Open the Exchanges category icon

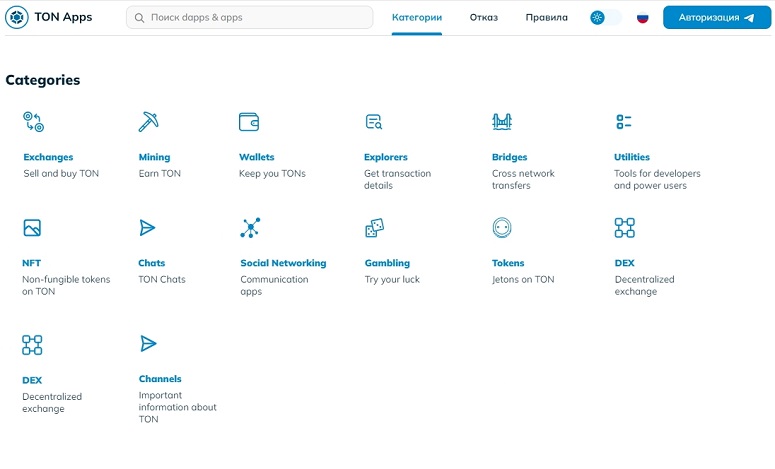click(34, 122)
